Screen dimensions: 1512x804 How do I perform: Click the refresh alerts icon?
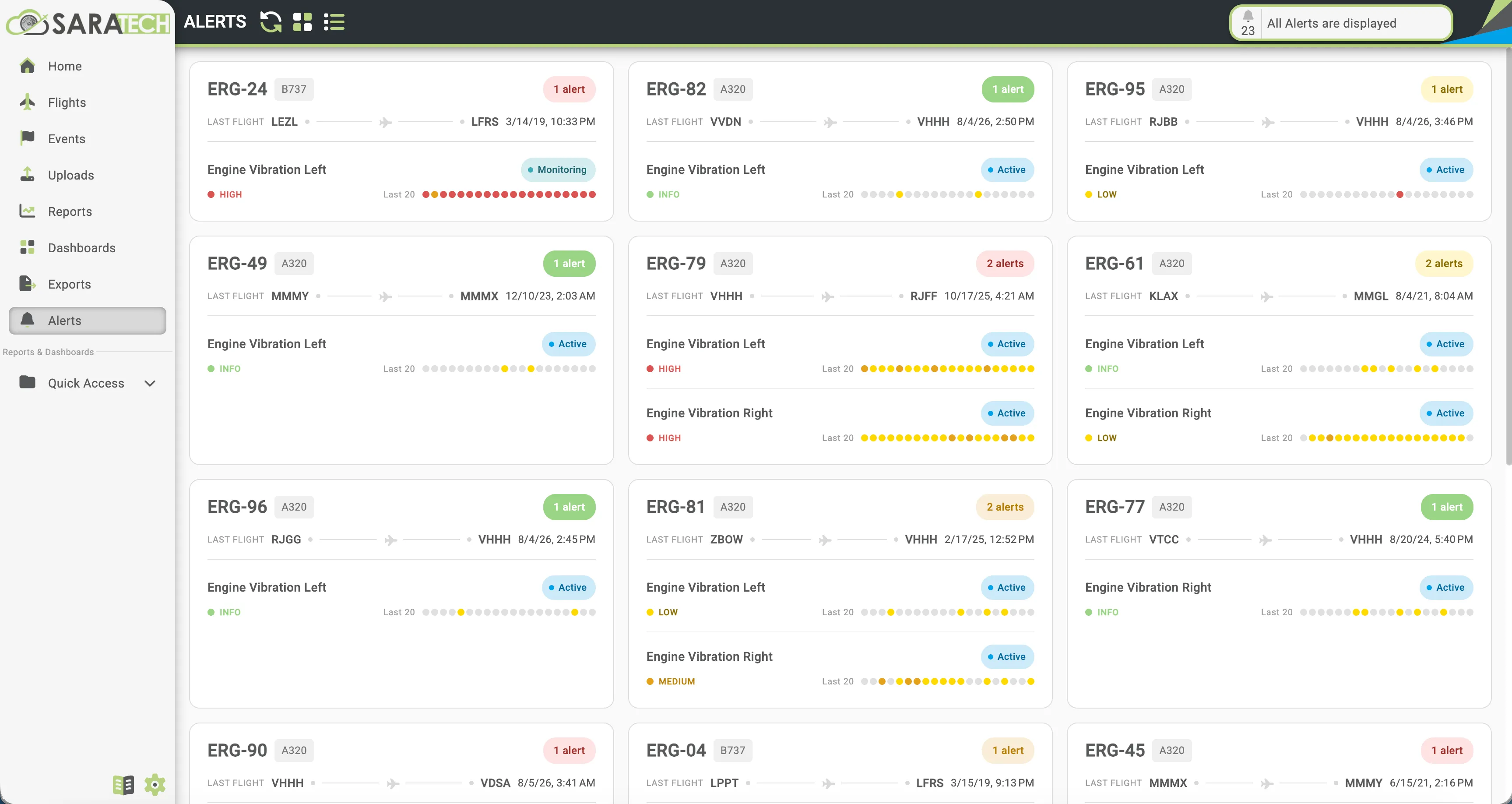click(271, 22)
